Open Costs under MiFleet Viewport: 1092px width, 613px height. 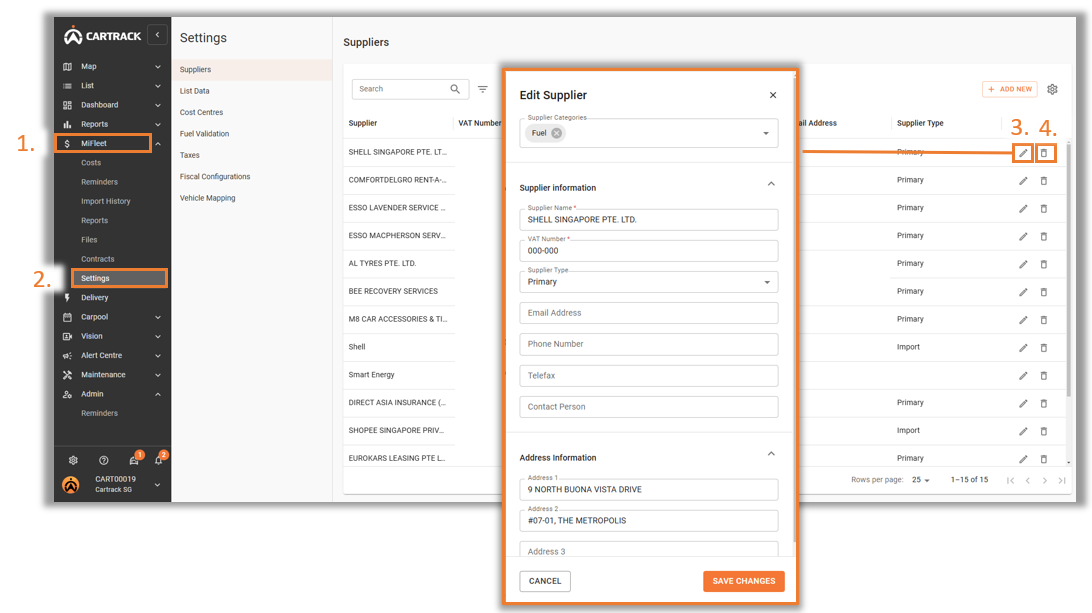(x=91, y=163)
